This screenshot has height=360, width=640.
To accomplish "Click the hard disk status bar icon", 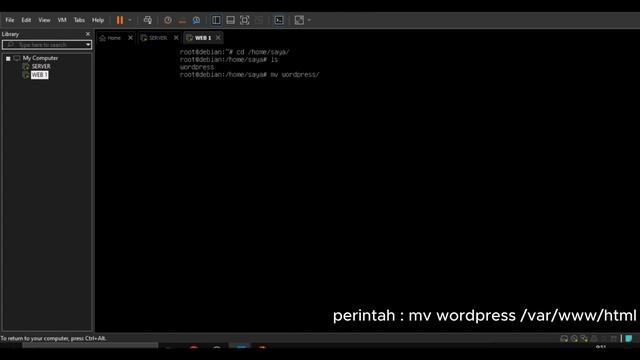I will (x=564, y=339).
